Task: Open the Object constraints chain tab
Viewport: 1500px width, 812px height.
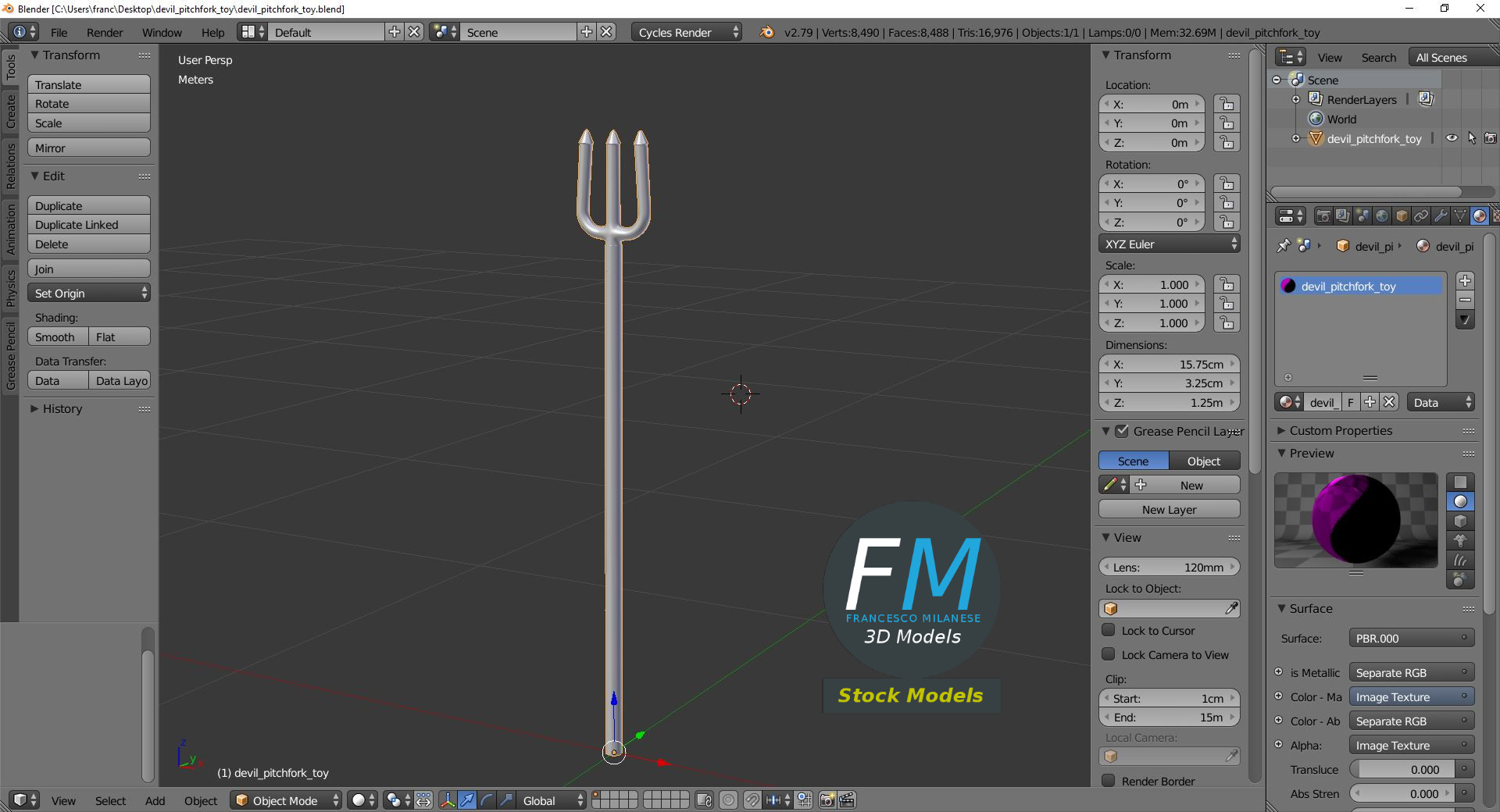Action: (x=1421, y=216)
